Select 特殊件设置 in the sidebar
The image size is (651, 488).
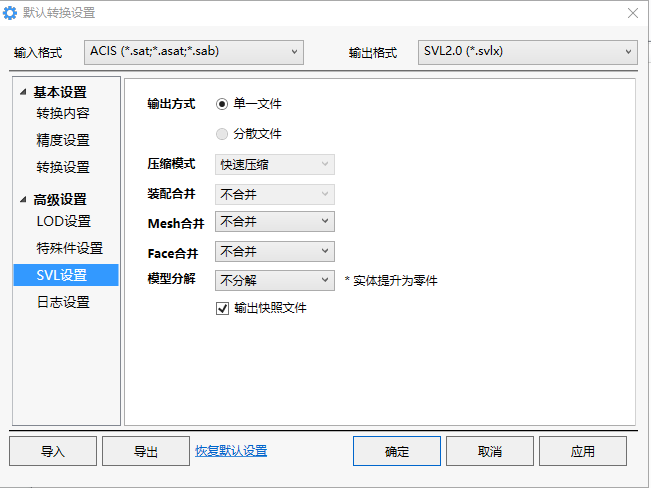click(70, 248)
